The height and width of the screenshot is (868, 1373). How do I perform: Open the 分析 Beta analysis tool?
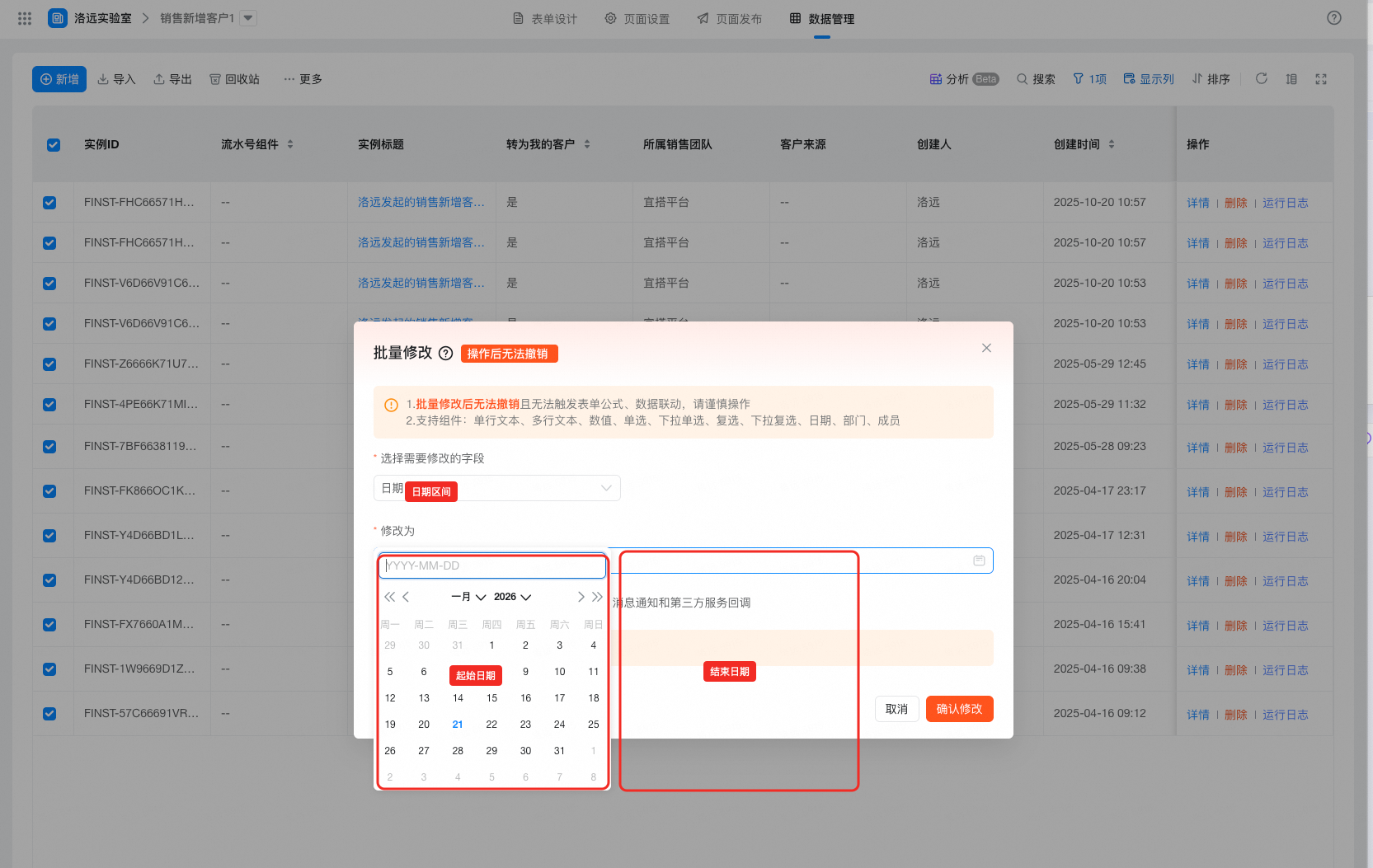click(x=964, y=79)
